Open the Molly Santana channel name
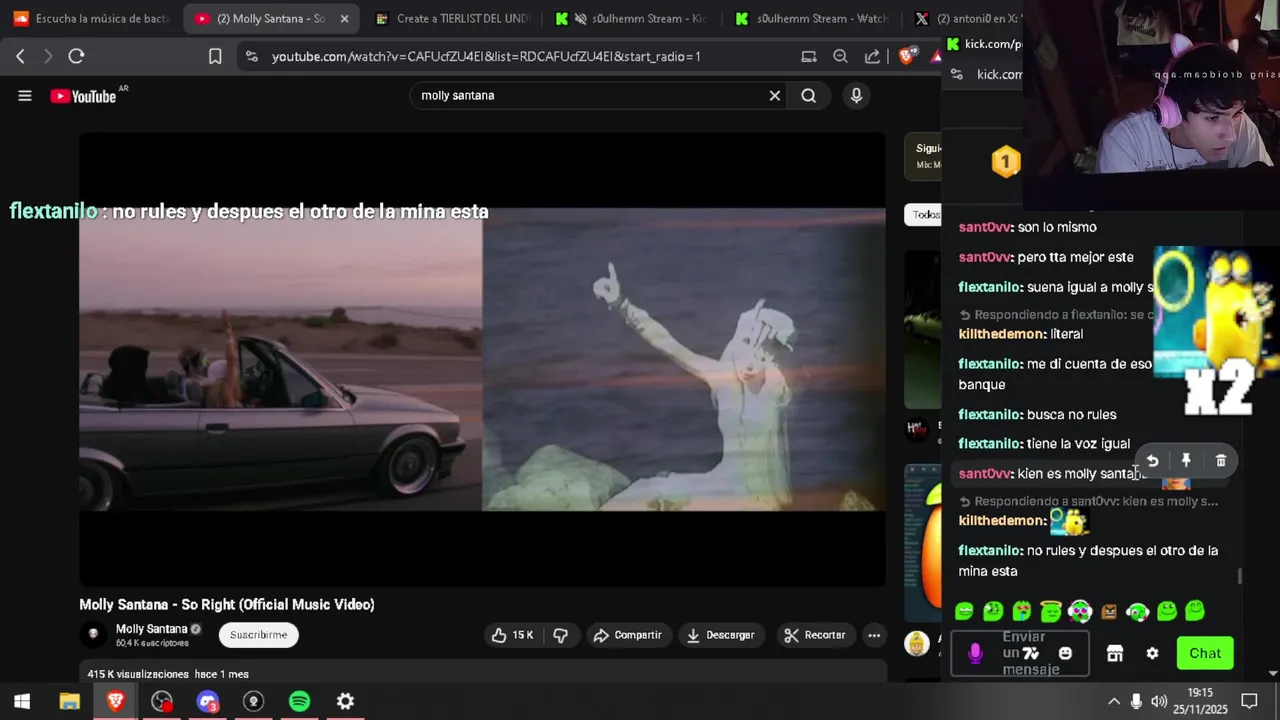1280x720 pixels. tap(151, 629)
